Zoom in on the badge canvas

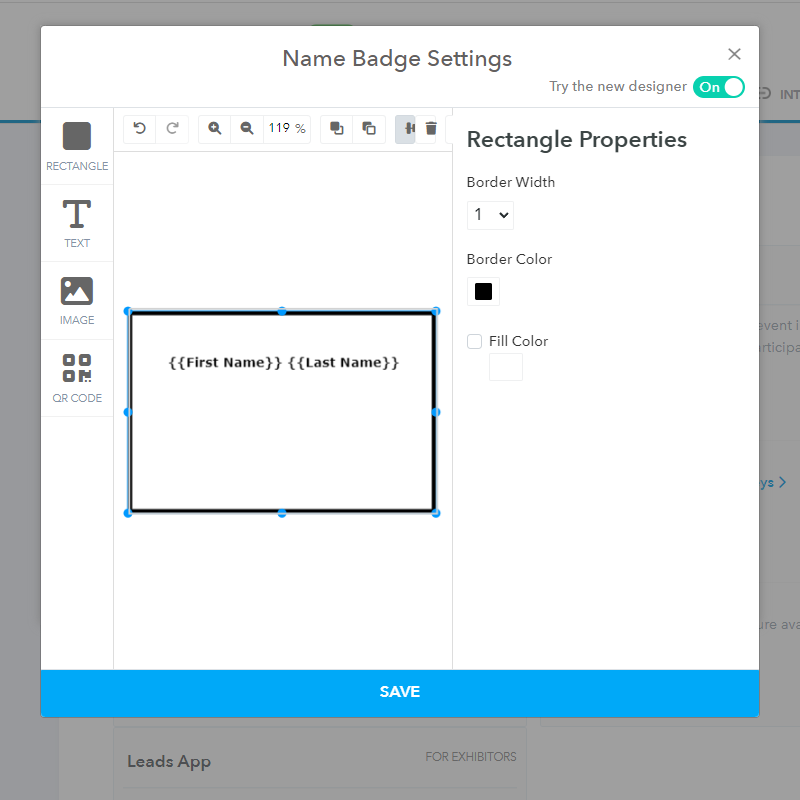pyautogui.click(x=215, y=128)
